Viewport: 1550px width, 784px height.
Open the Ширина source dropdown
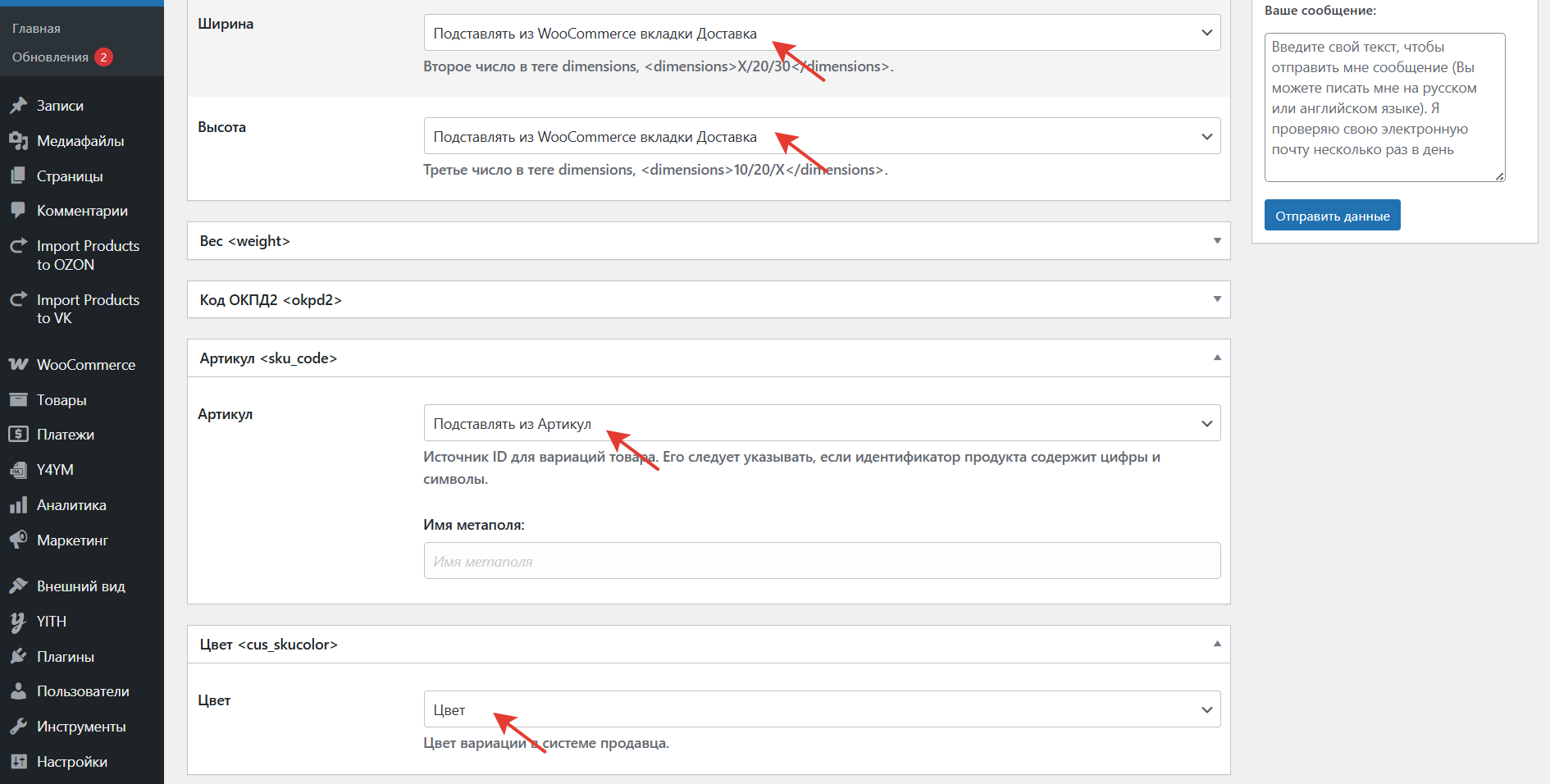(822, 33)
